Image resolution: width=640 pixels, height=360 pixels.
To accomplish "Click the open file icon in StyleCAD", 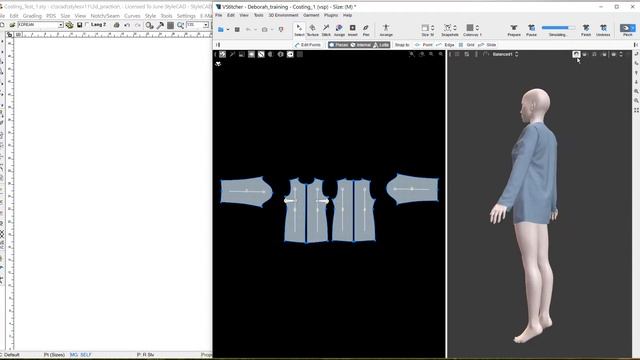I will [x=12, y=25].
